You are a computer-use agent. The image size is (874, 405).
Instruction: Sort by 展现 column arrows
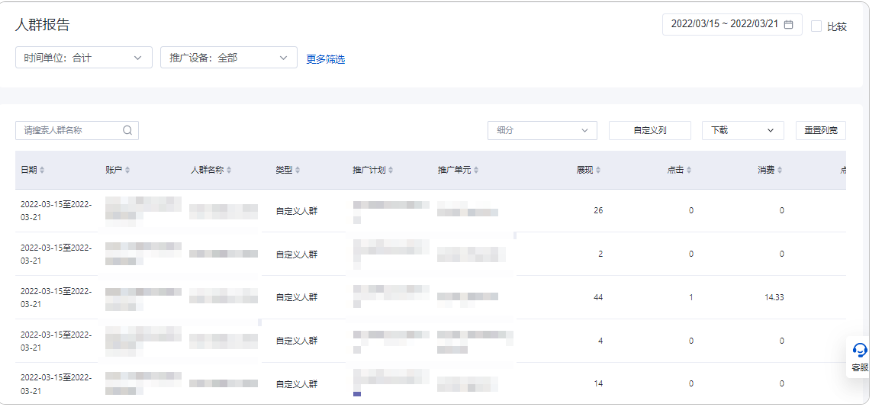coord(598,170)
